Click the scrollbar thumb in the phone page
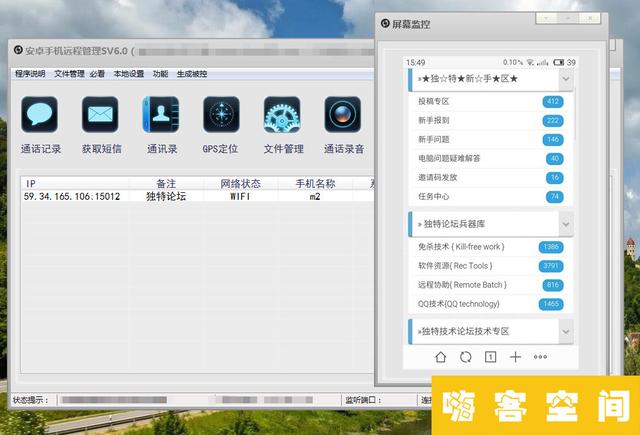Viewport: 640px width, 435px height. [574, 116]
